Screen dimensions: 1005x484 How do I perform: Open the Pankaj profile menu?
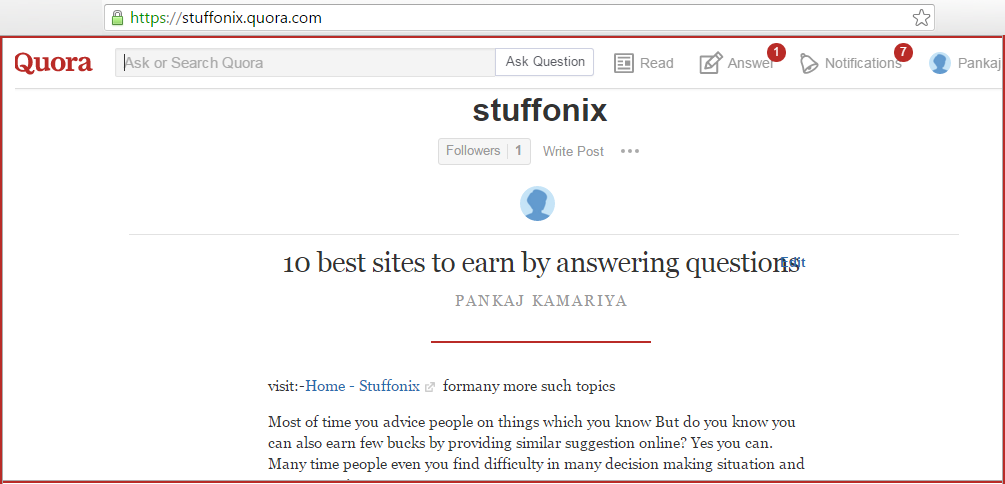(965, 63)
